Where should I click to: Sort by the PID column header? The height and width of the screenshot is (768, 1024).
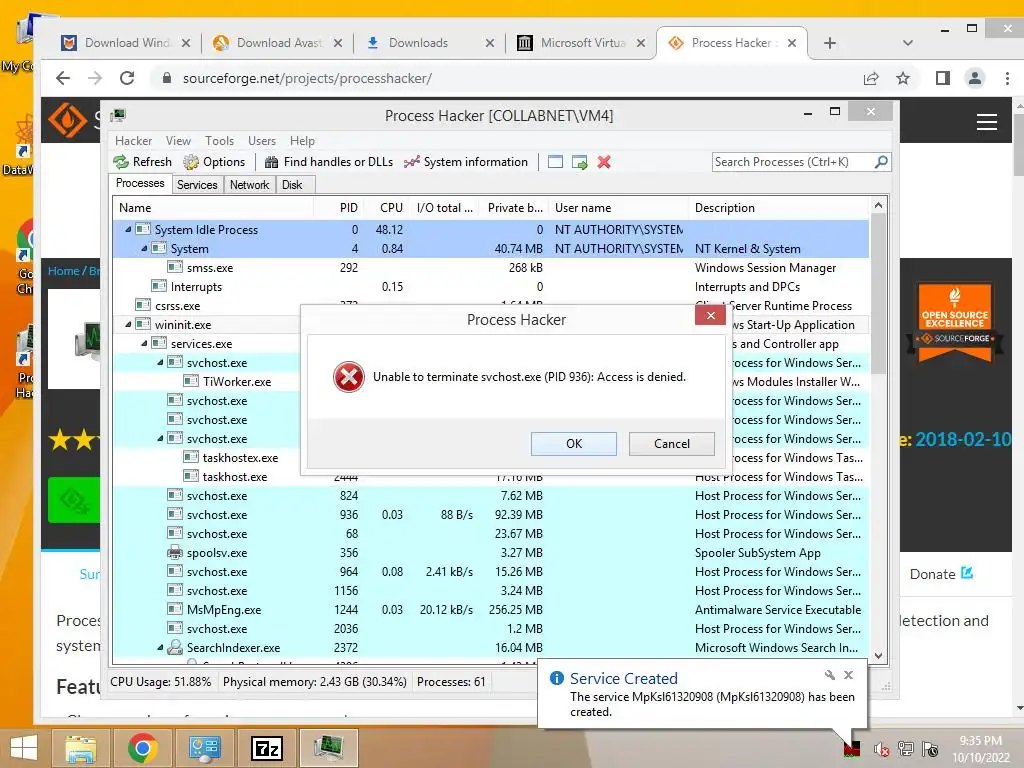click(338, 208)
